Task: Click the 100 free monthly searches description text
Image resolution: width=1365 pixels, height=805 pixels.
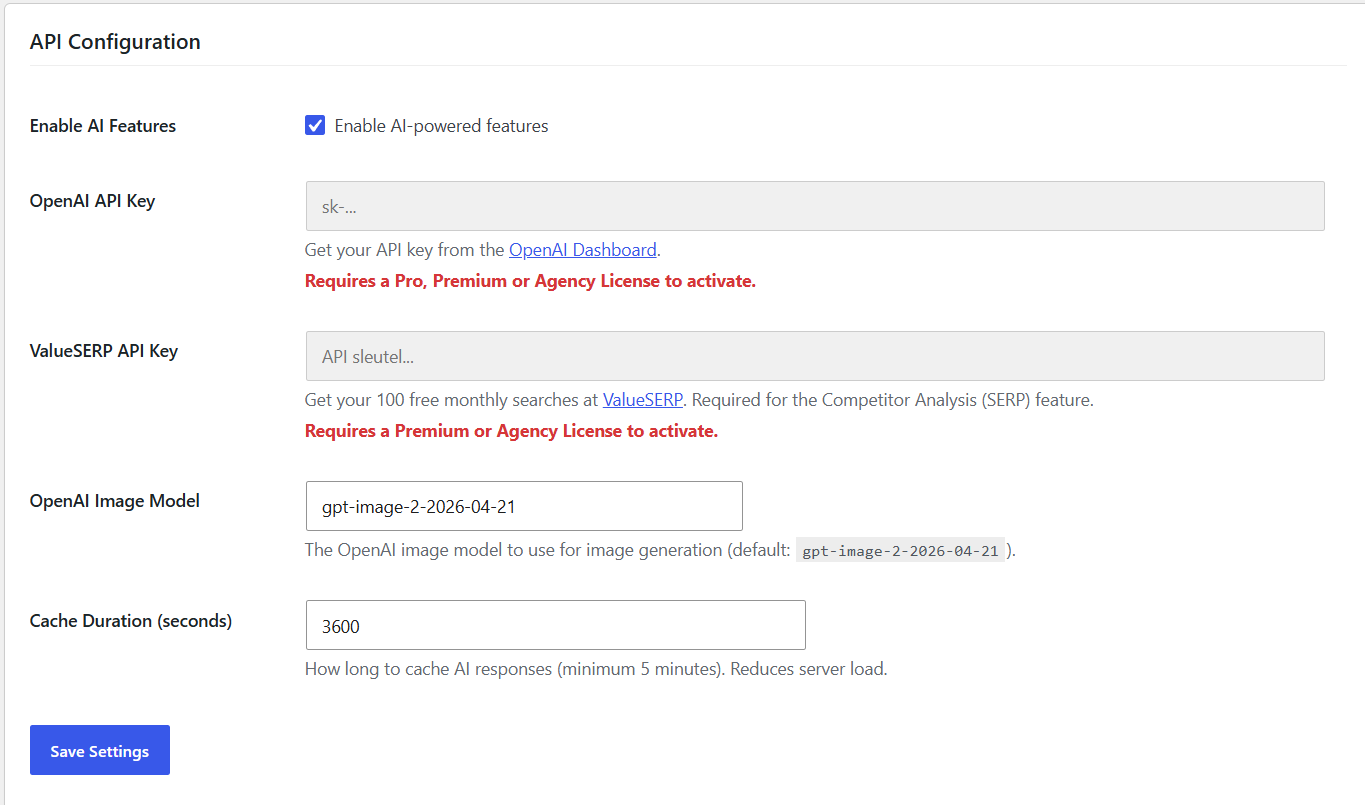Action: pyautogui.click(x=699, y=400)
